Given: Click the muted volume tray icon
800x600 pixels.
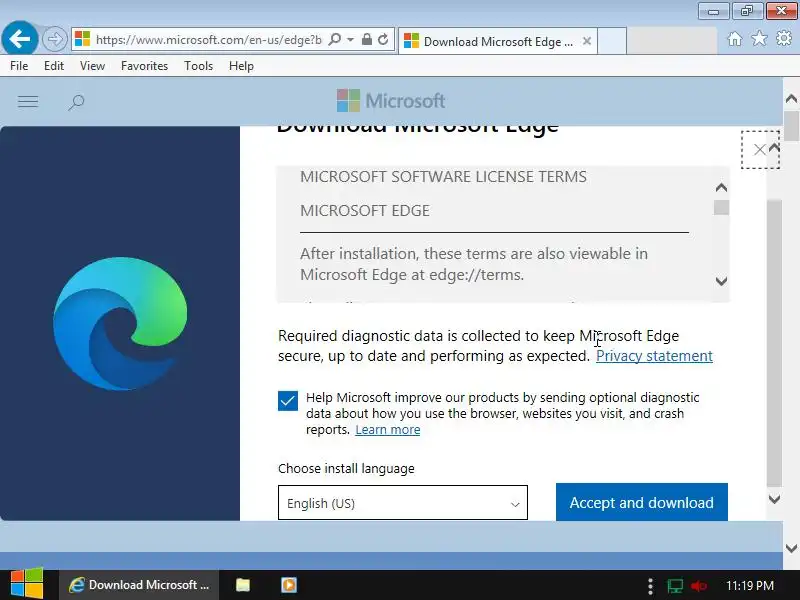Looking at the screenshot, I should (698, 586).
